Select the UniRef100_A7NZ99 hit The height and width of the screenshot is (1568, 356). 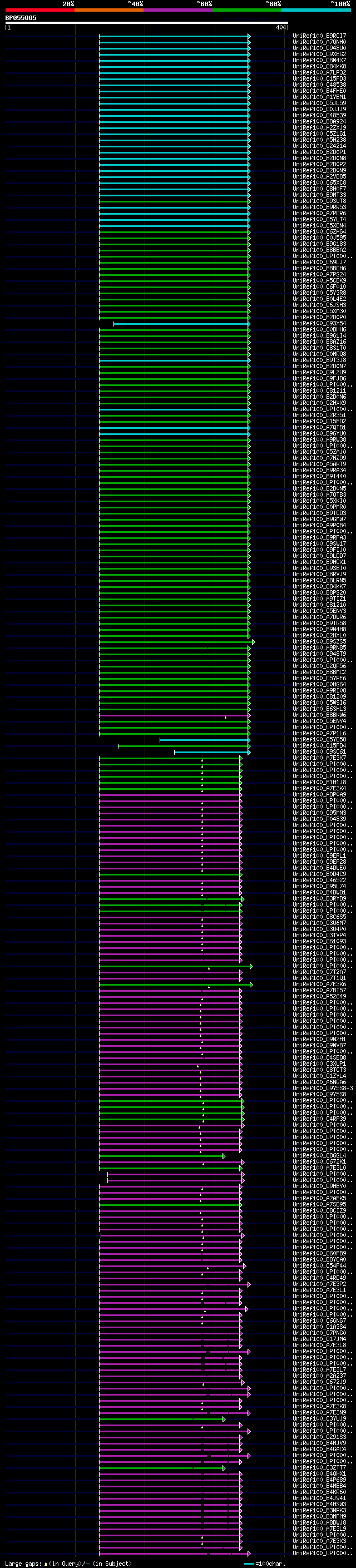point(319,458)
